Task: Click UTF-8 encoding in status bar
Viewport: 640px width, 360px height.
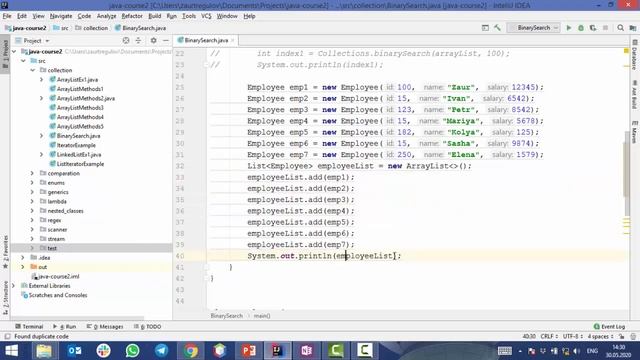Action: (572, 337)
